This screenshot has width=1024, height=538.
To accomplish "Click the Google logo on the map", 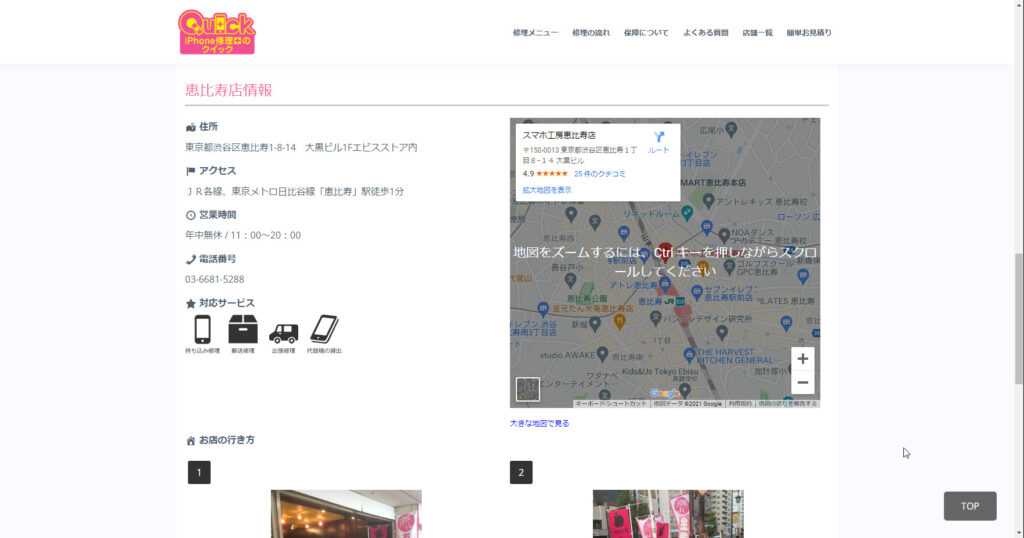I will (x=665, y=393).
